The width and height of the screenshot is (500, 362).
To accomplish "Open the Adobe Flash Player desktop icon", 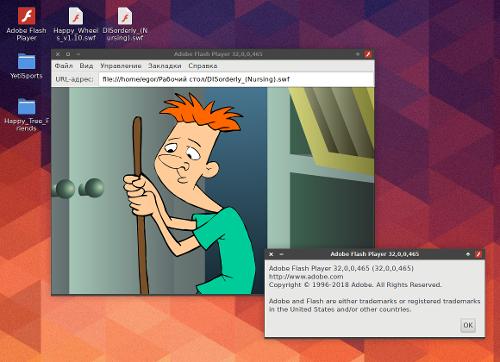I will pos(26,24).
